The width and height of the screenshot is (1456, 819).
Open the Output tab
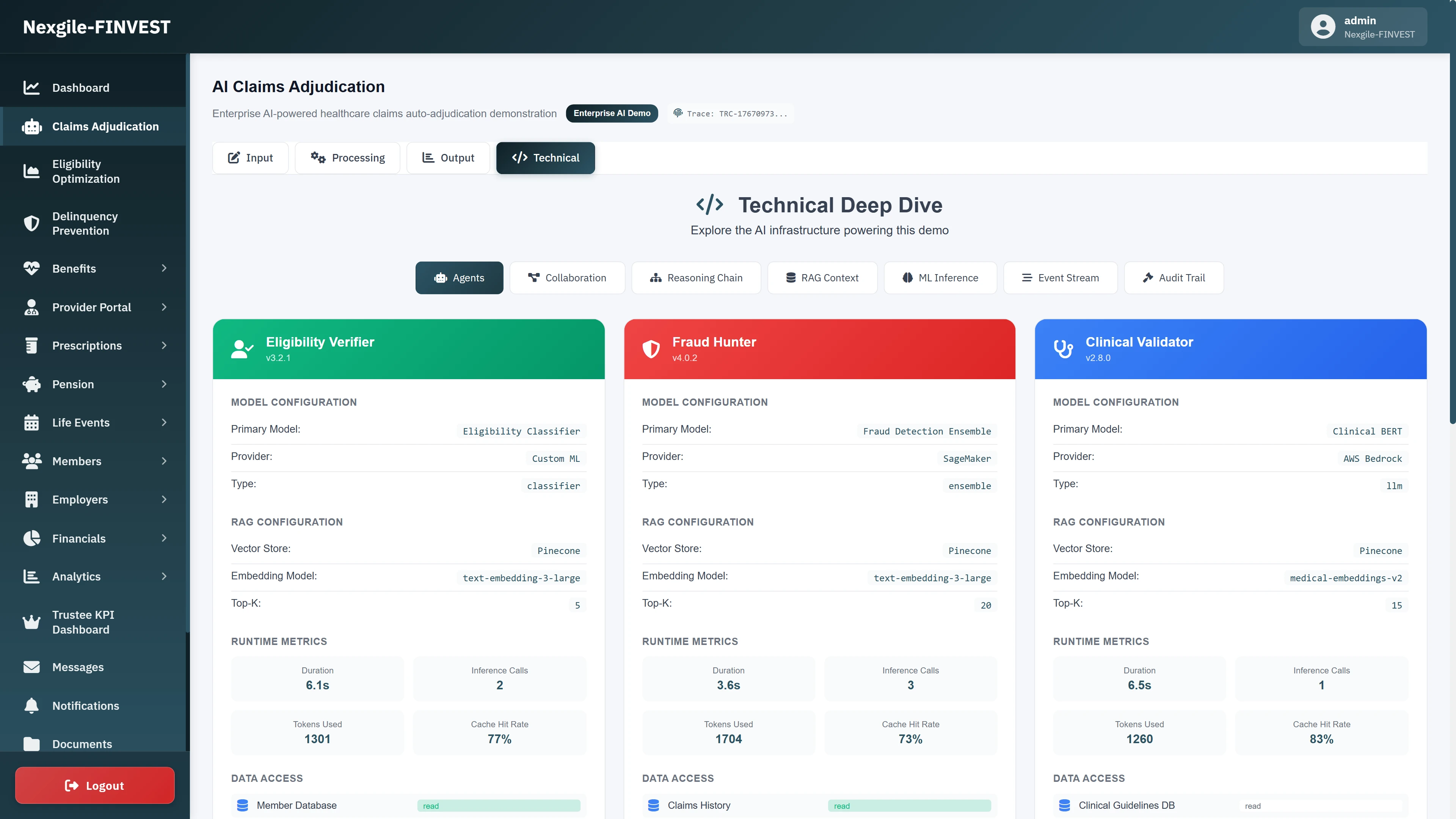(448, 158)
